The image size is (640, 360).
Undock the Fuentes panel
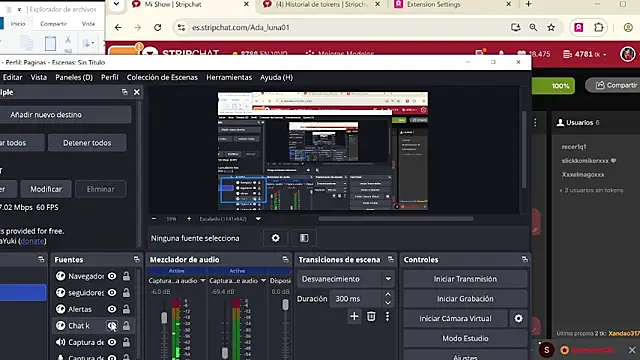click(137, 260)
